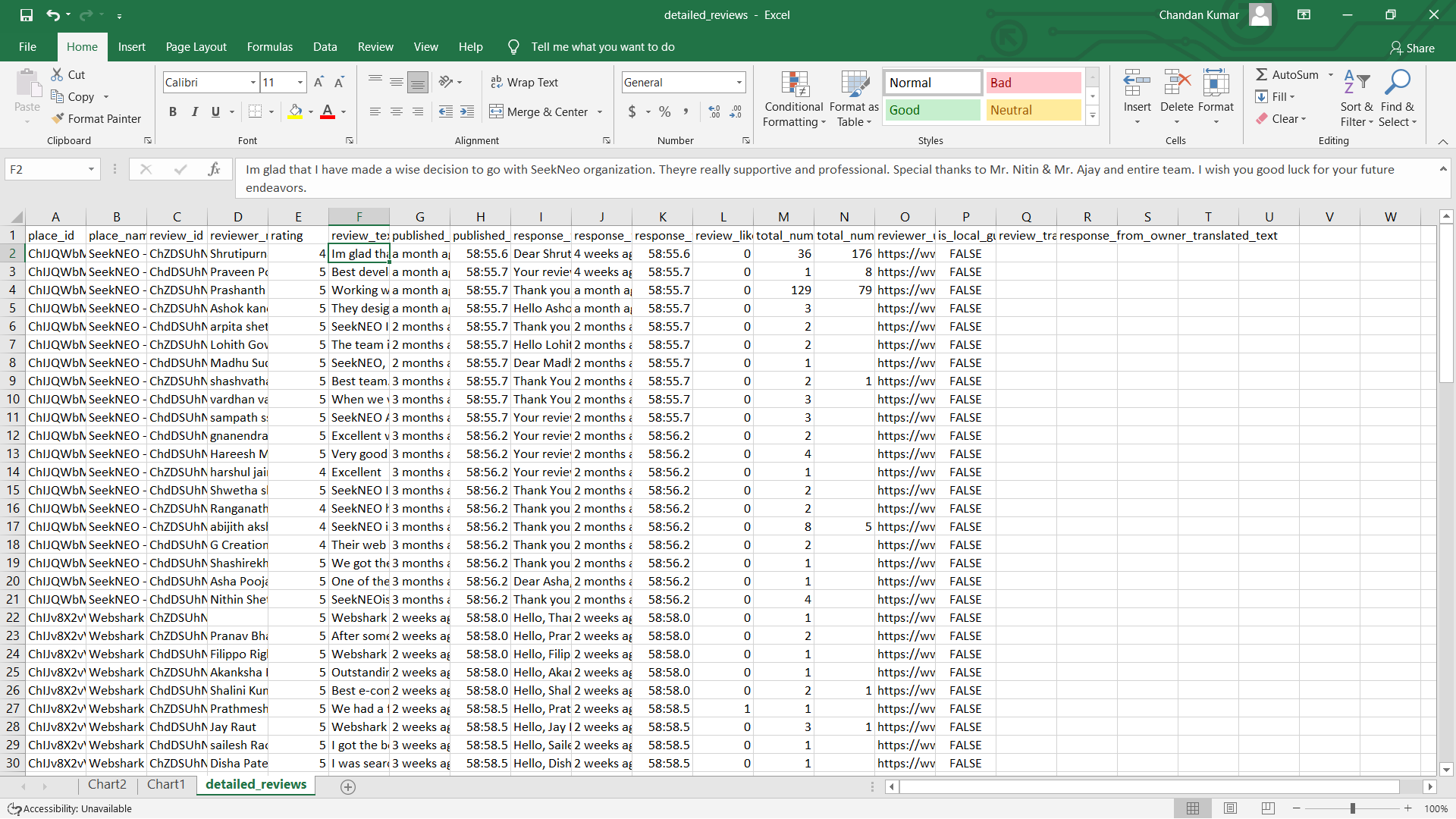
Task: Click the New sheet plus icon
Action: click(x=348, y=786)
